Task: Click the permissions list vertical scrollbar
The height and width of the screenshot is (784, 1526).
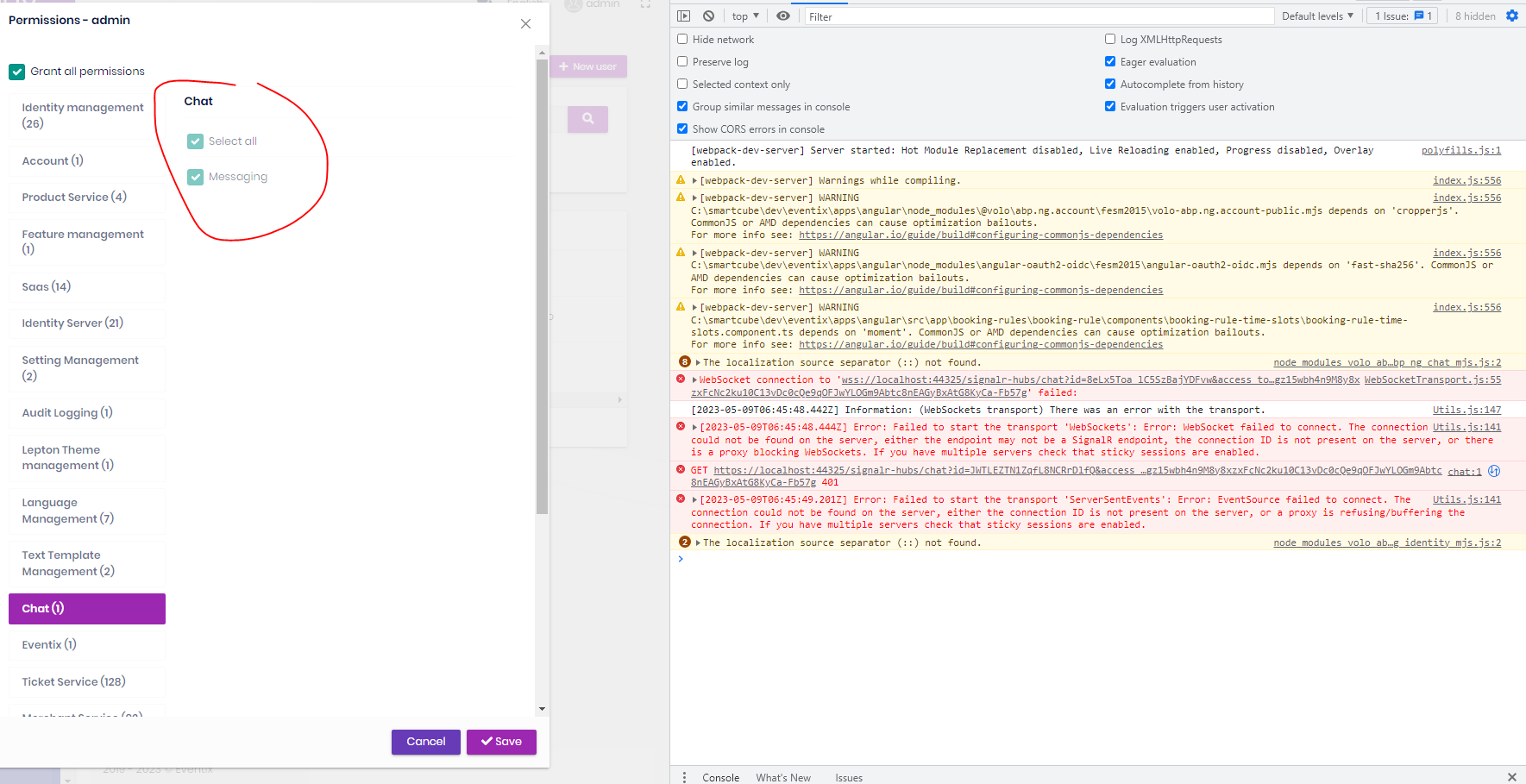Action: coord(542,285)
